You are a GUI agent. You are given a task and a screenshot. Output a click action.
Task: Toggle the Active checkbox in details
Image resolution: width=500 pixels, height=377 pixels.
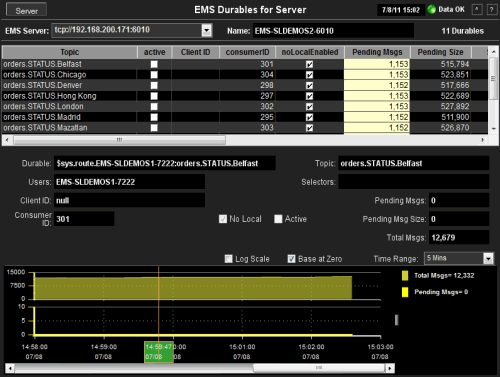[278, 219]
